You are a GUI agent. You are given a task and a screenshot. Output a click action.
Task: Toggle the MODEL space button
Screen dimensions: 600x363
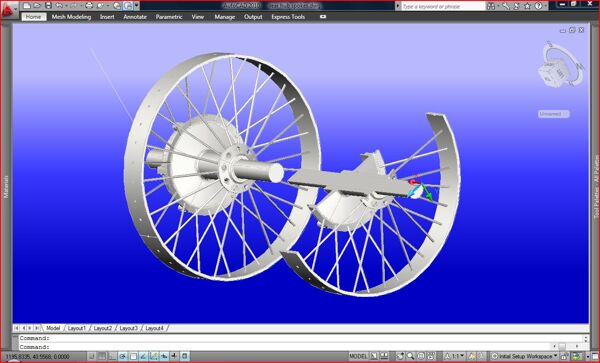358,356
